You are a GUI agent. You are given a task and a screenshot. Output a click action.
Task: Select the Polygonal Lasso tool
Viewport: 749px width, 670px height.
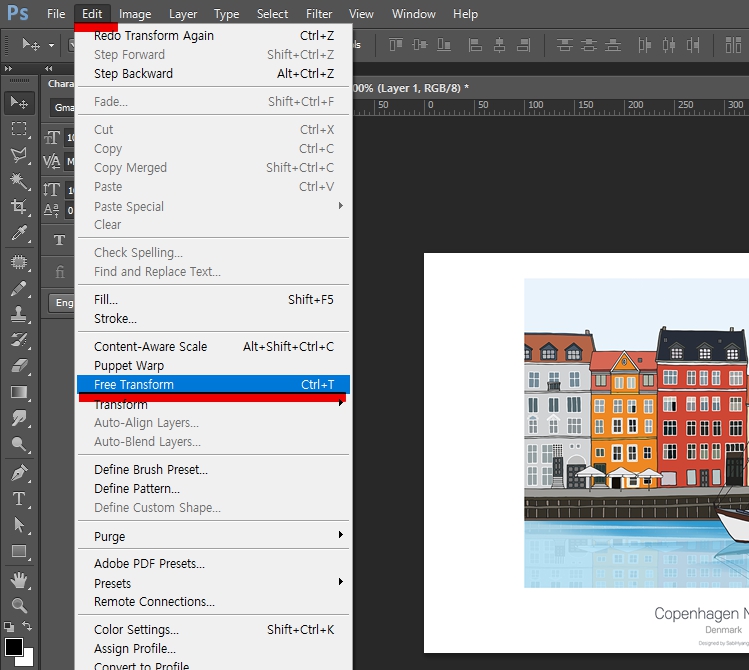[19, 155]
